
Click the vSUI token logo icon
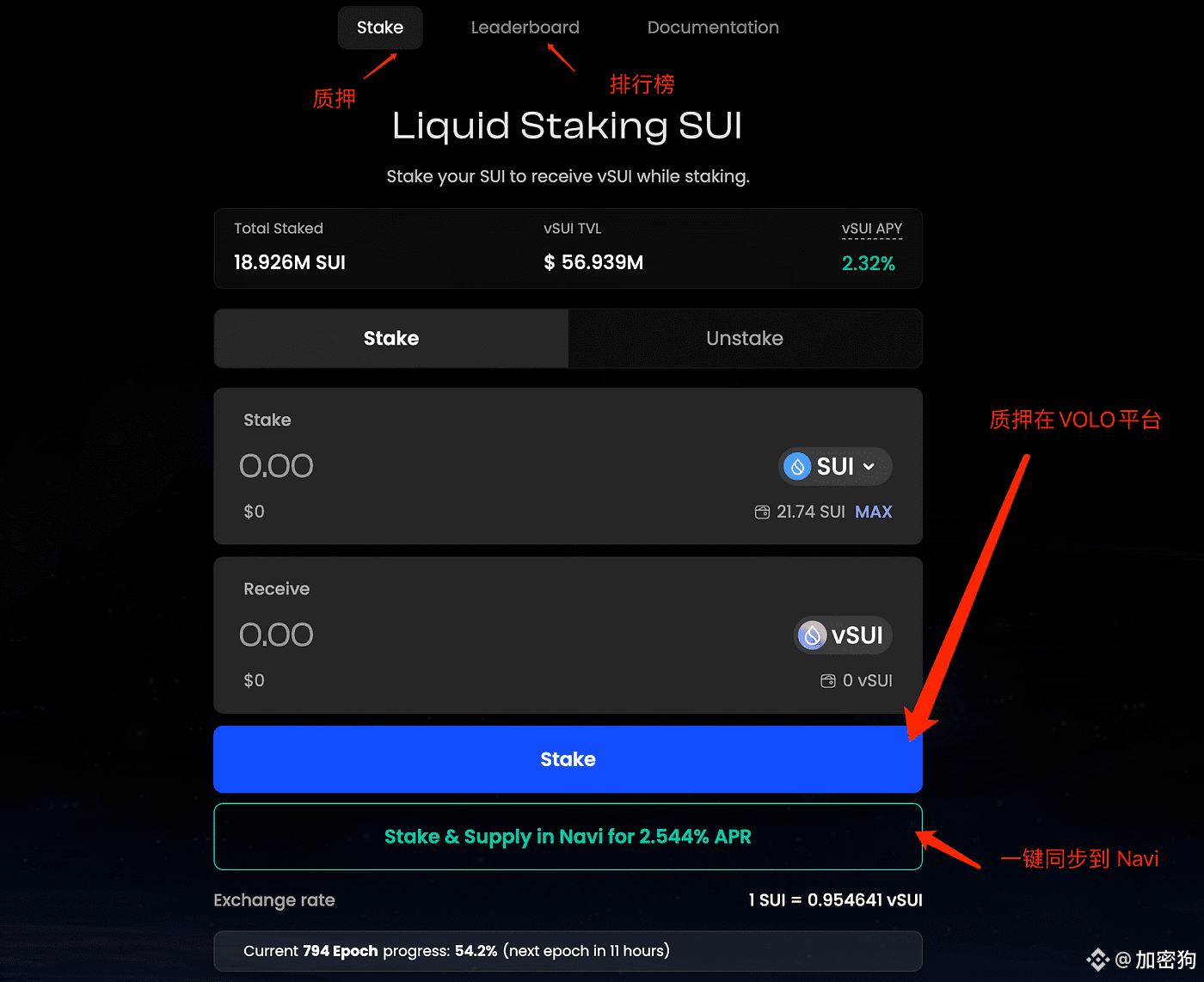coord(812,635)
